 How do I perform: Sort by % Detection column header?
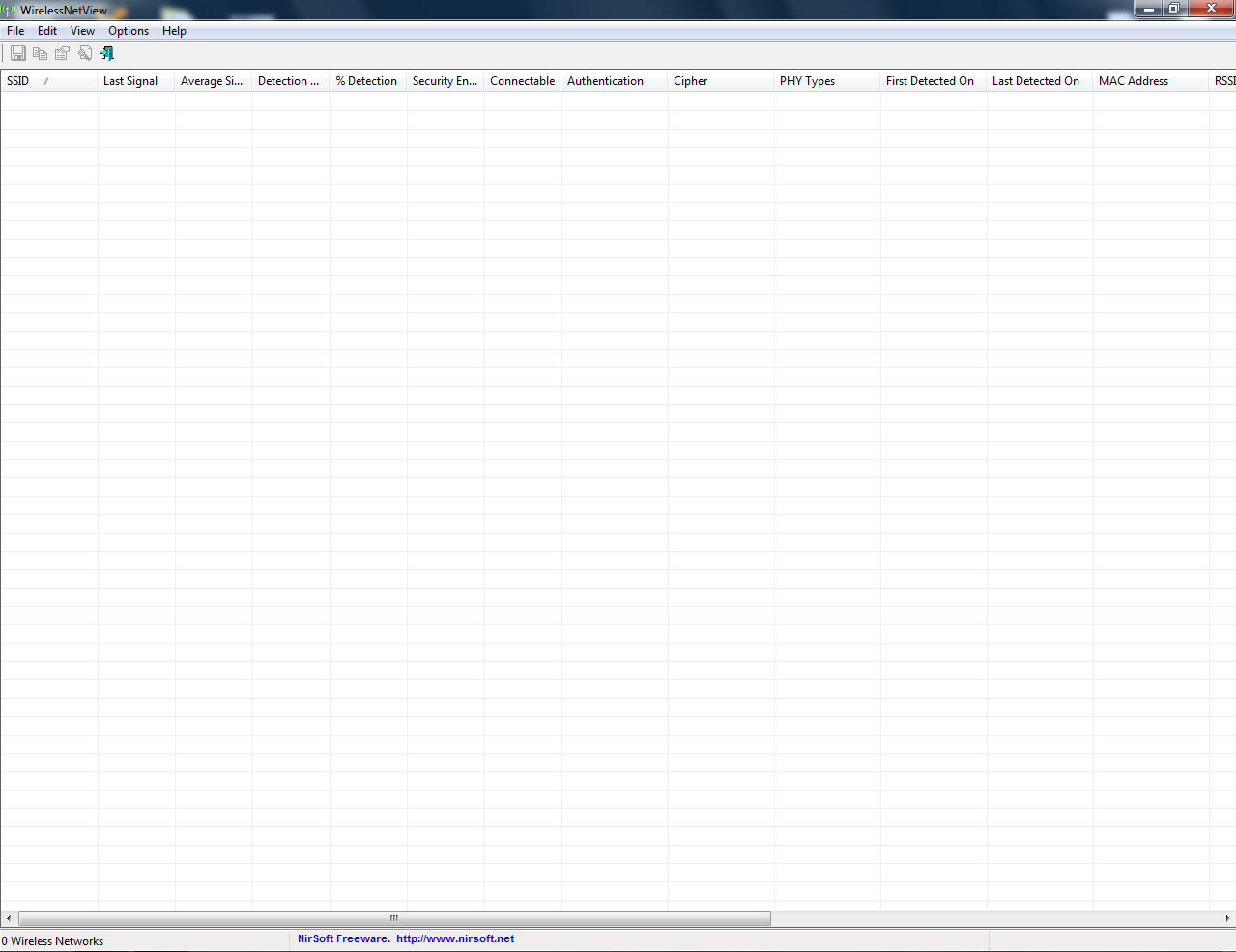tap(368, 81)
